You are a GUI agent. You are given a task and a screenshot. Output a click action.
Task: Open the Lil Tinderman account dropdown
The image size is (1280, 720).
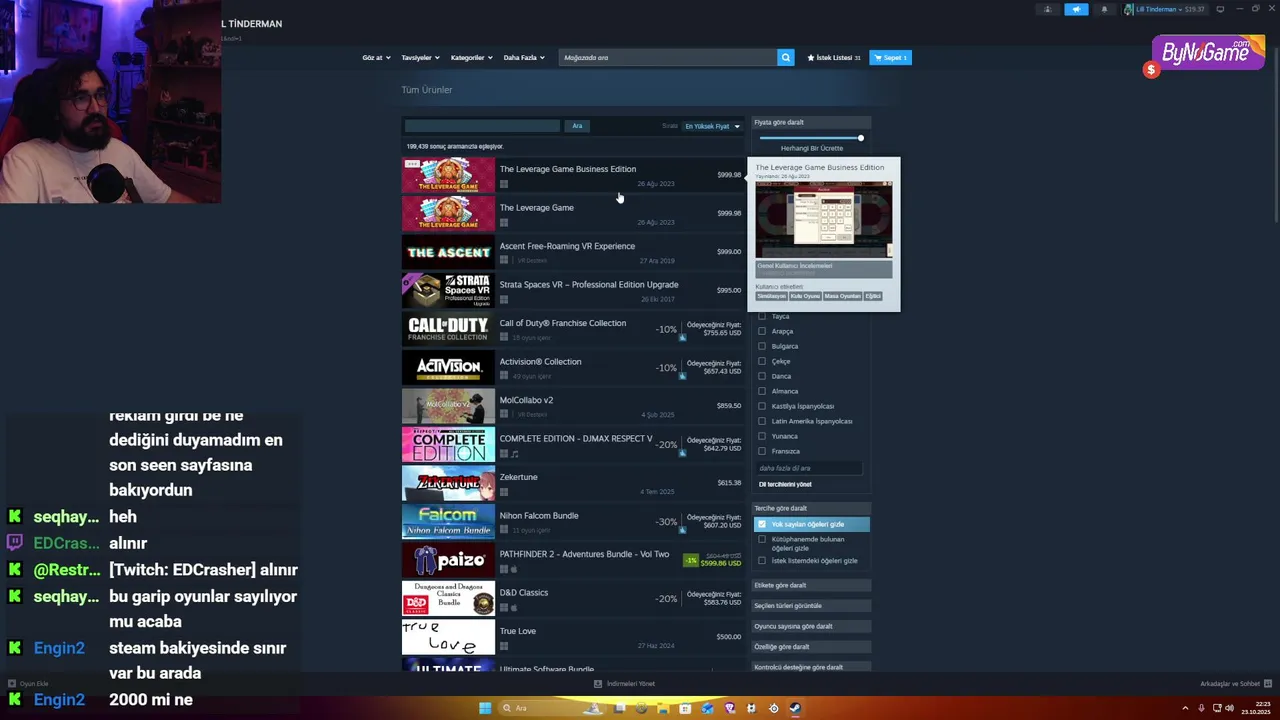click(1166, 9)
